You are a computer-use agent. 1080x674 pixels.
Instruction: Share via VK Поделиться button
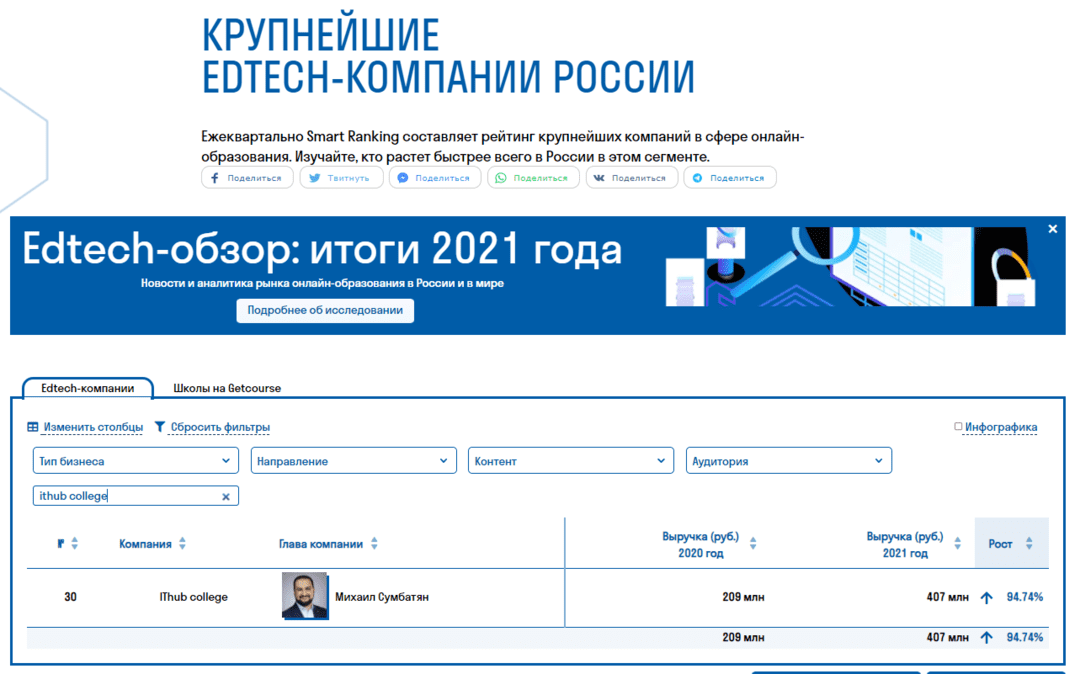(632, 178)
